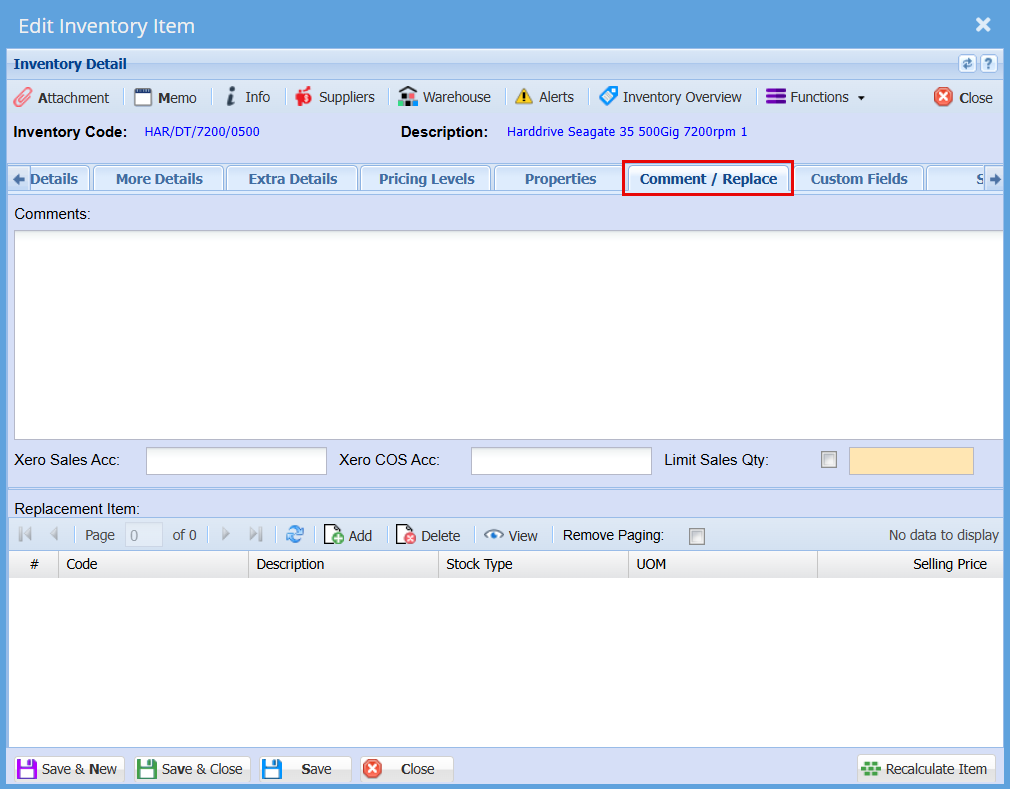Click the Recalculate Item button

click(x=925, y=769)
